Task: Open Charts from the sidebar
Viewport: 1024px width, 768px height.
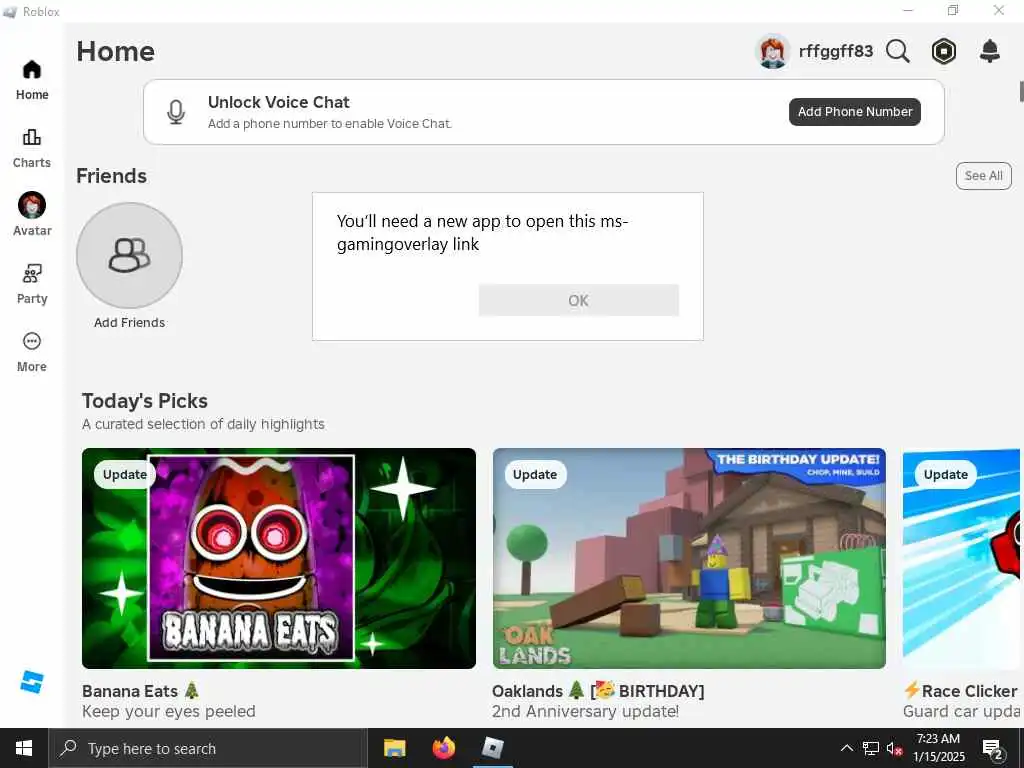Action: [x=31, y=148]
